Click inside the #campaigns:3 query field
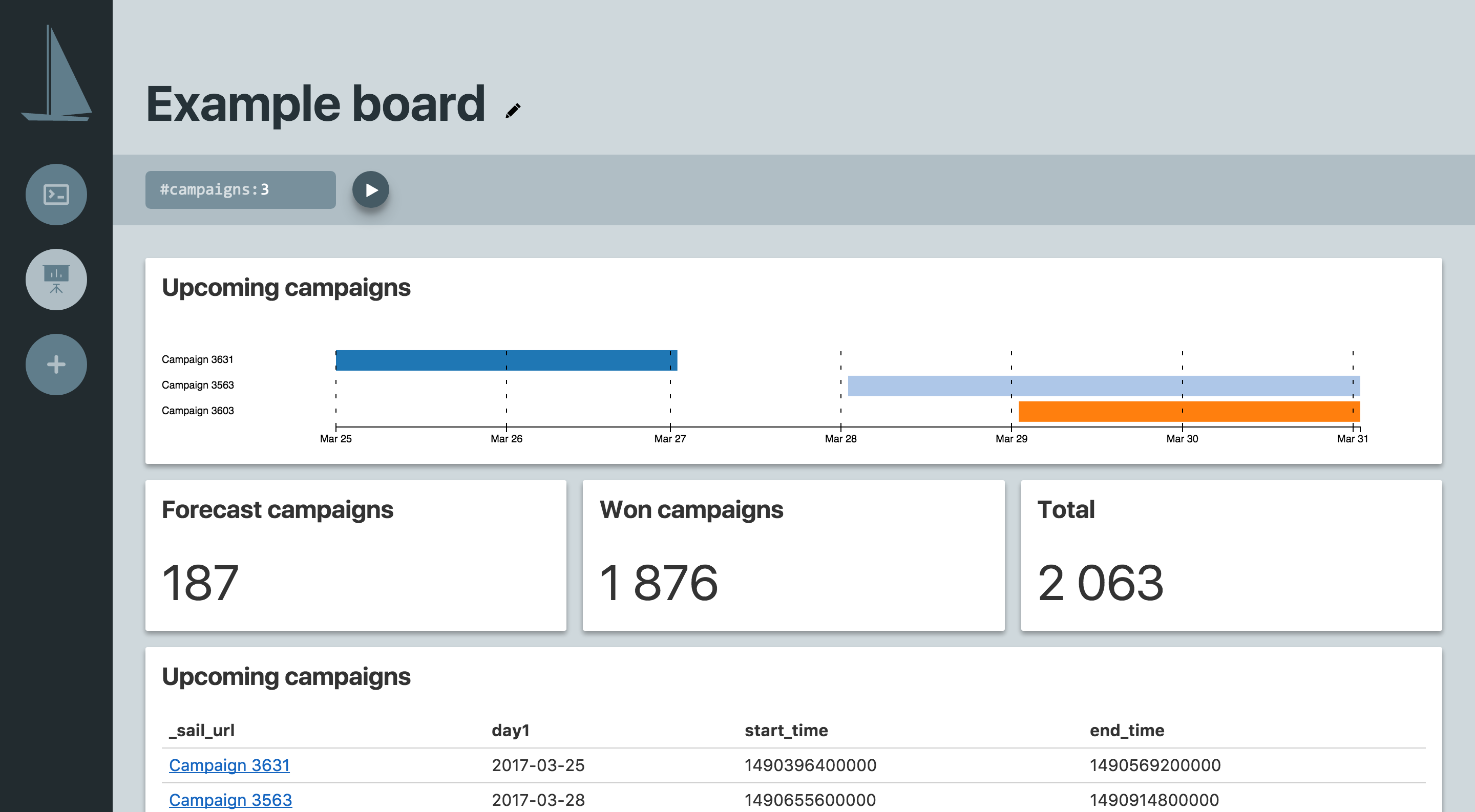This screenshot has height=812, width=1475. point(240,189)
